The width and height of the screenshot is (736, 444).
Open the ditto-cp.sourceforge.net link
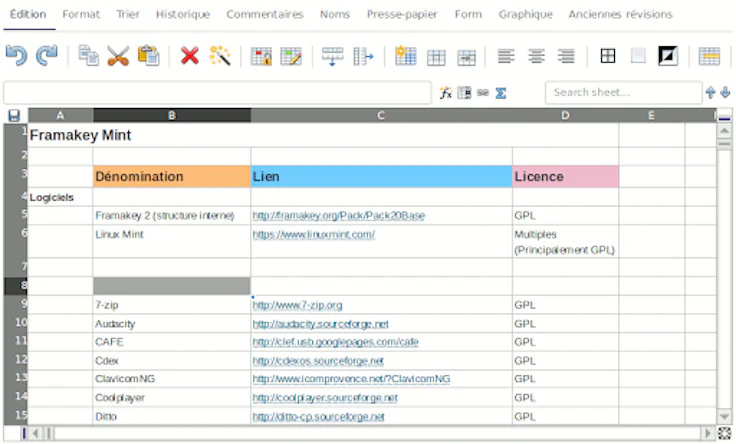click(x=318, y=417)
